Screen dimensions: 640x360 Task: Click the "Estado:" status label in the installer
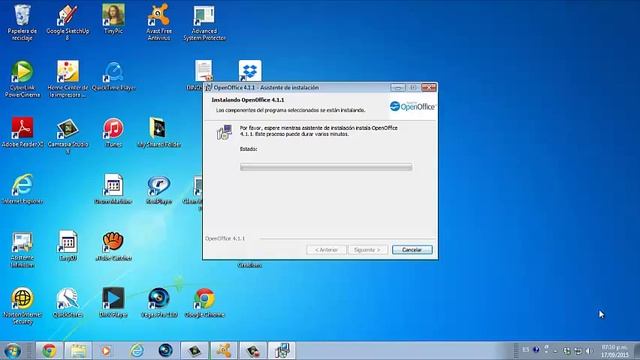tap(249, 149)
